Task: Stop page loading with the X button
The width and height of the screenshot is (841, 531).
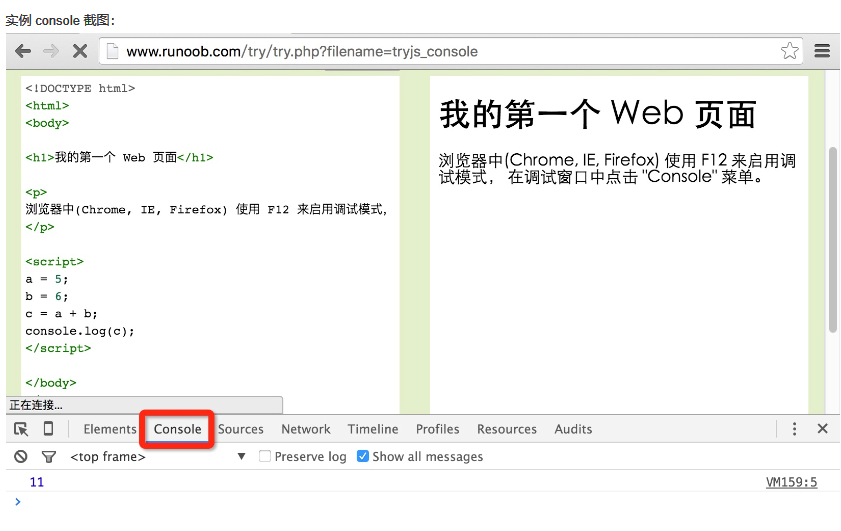Action: click(80, 51)
